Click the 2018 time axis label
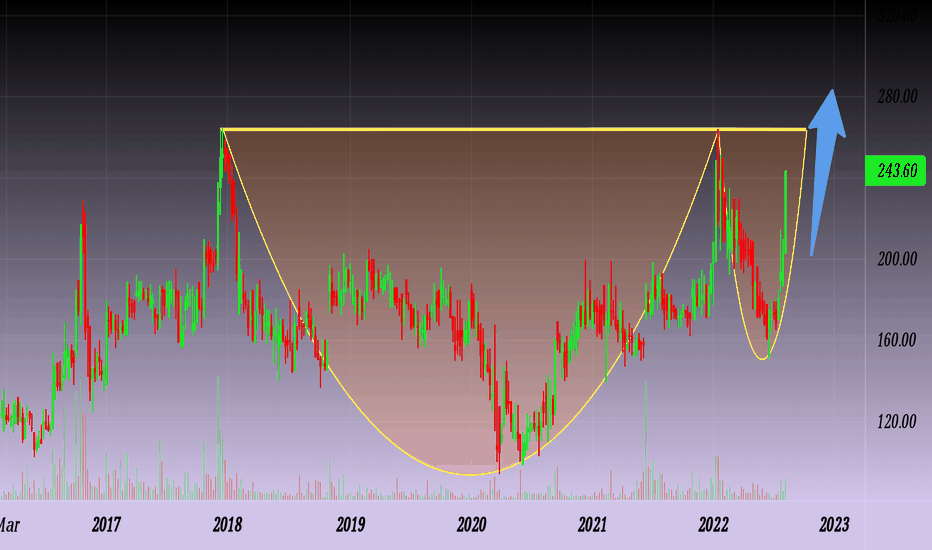 [228, 524]
